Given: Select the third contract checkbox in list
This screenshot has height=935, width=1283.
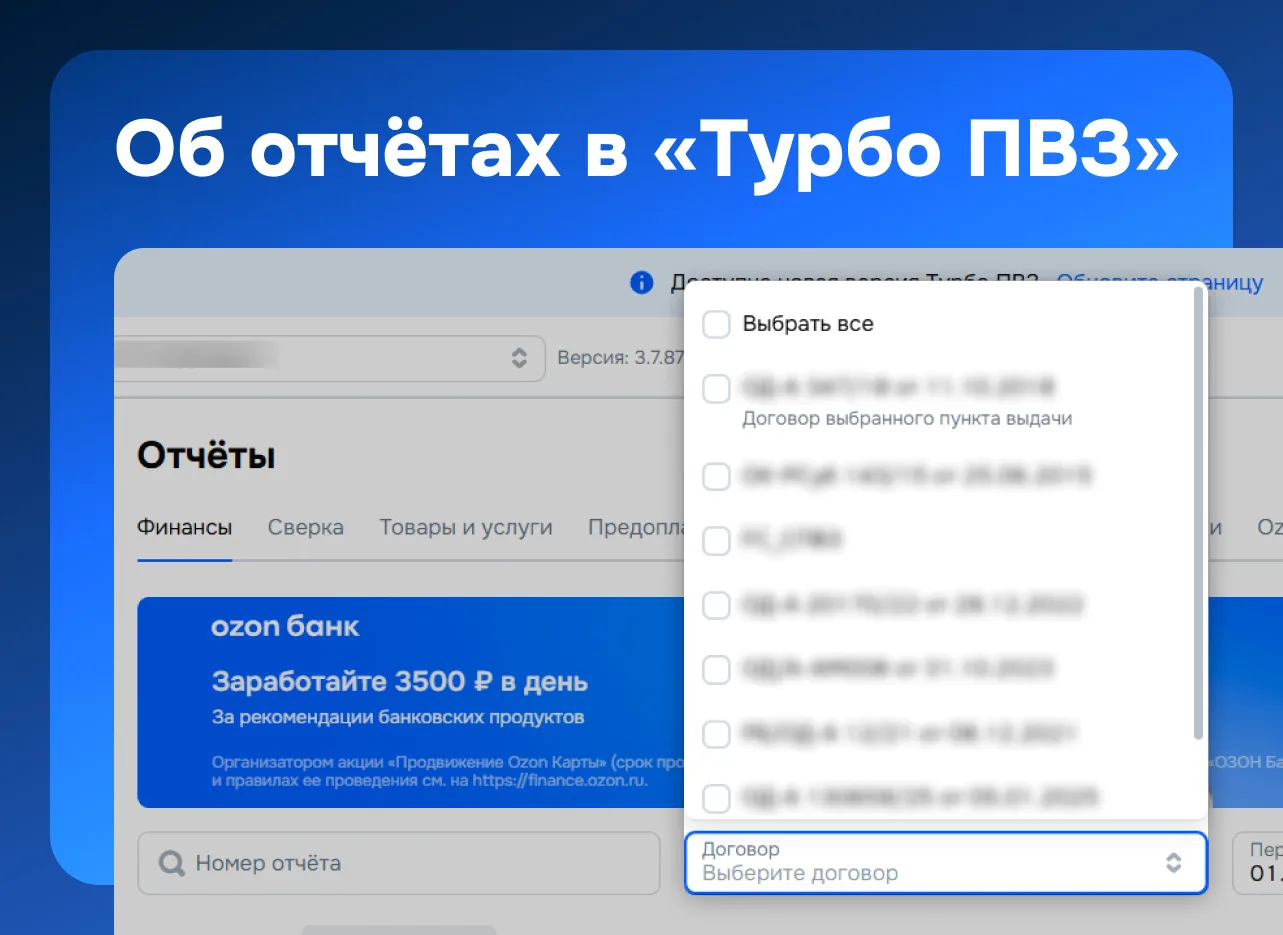Looking at the screenshot, I should (716, 541).
